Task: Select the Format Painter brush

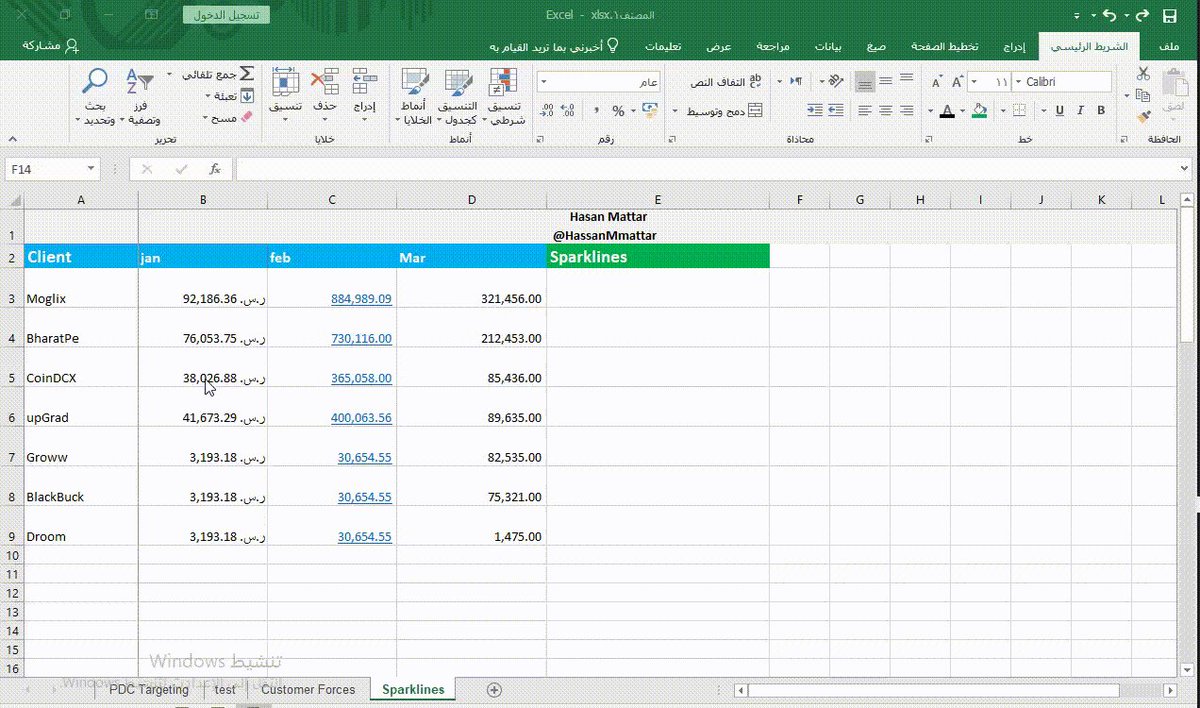Action: coord(1143,117)
